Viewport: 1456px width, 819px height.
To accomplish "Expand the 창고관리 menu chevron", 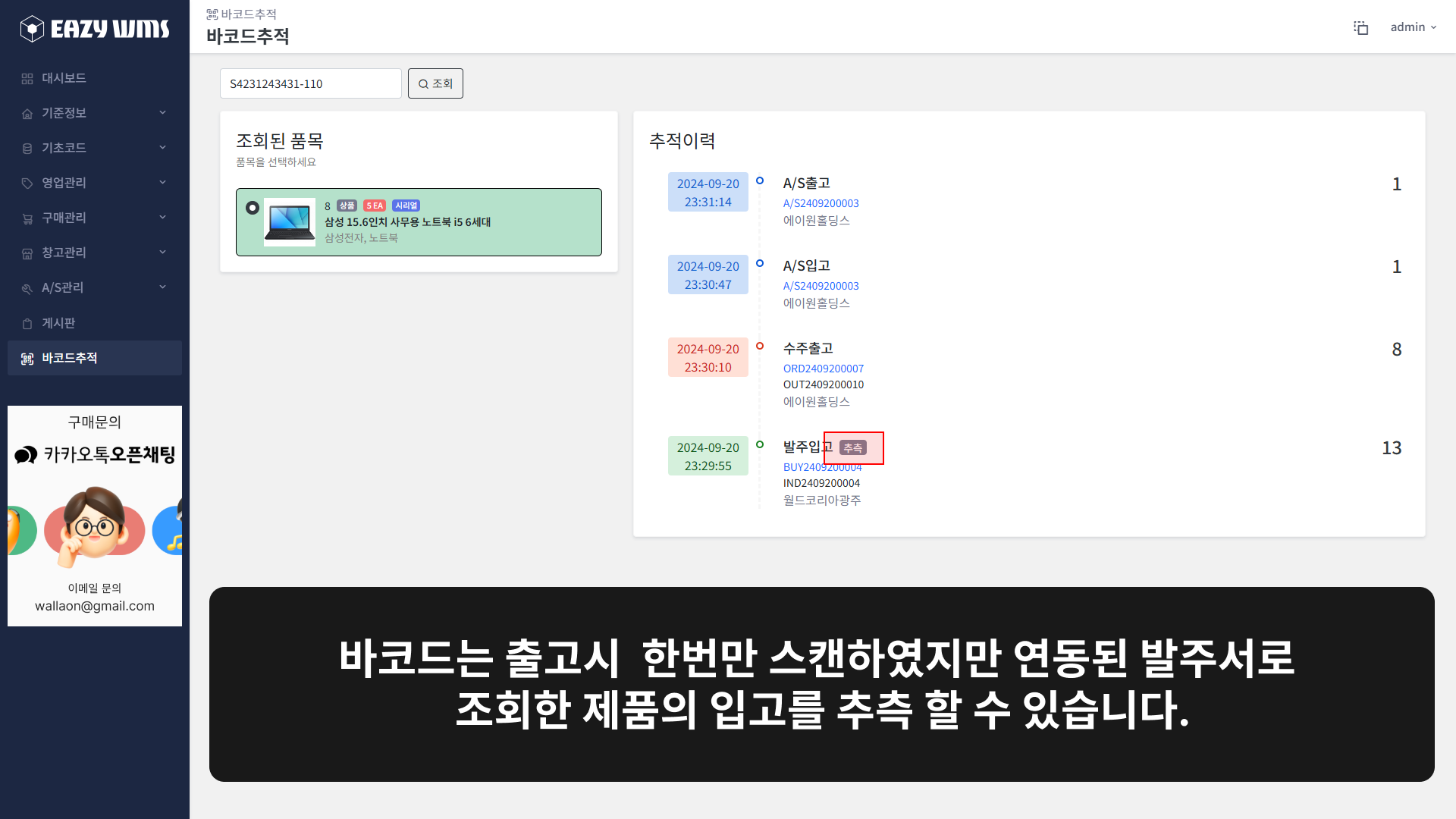I will point(162,252).
